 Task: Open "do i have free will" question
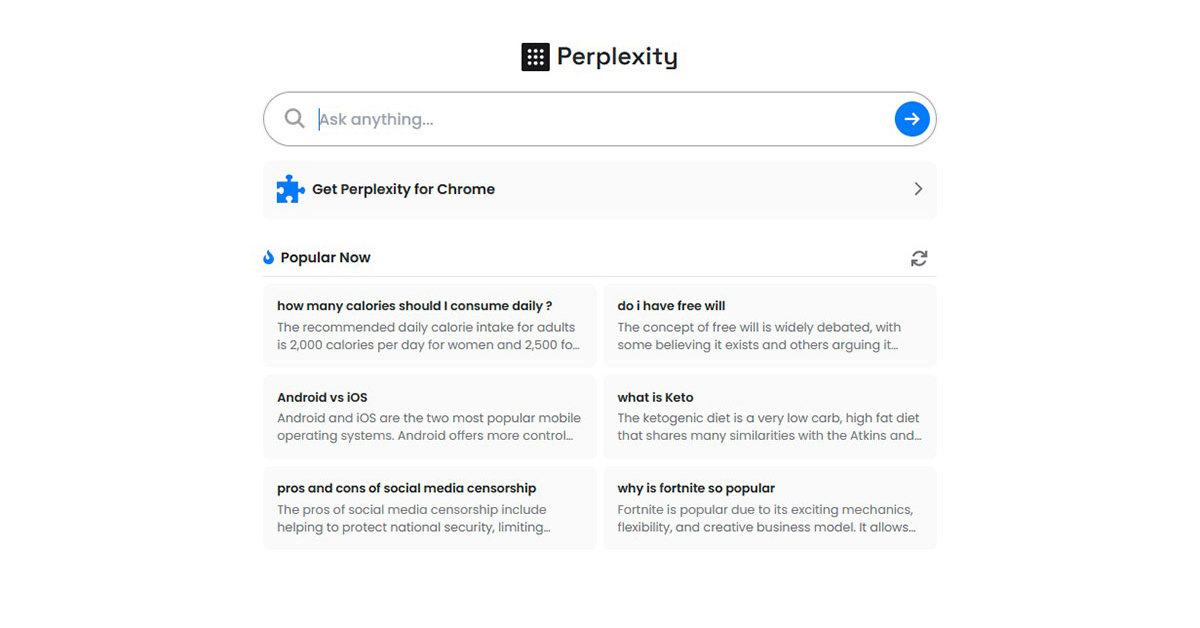point(671,306)
